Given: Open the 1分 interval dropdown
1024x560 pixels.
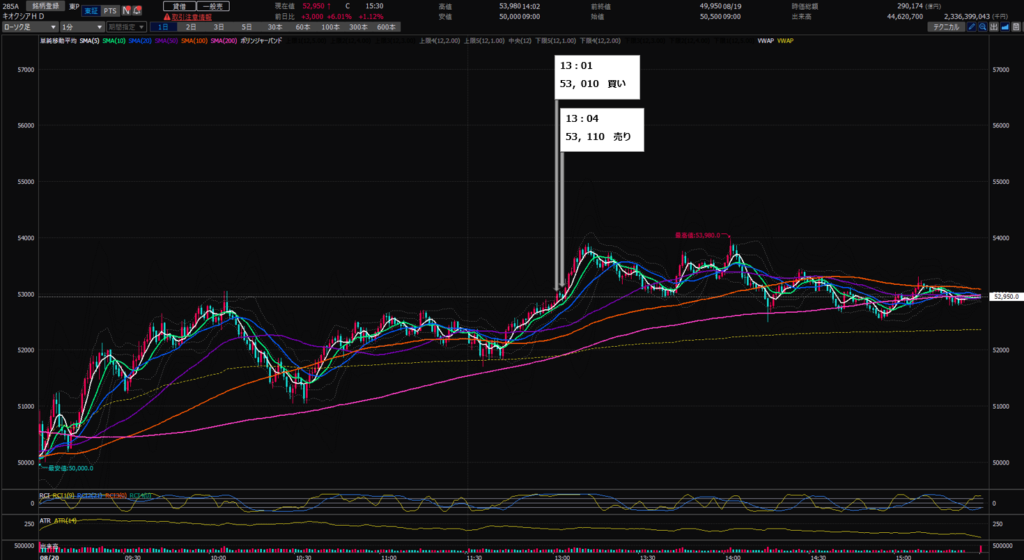Looking at the screenshot, I should click(82, 27).
